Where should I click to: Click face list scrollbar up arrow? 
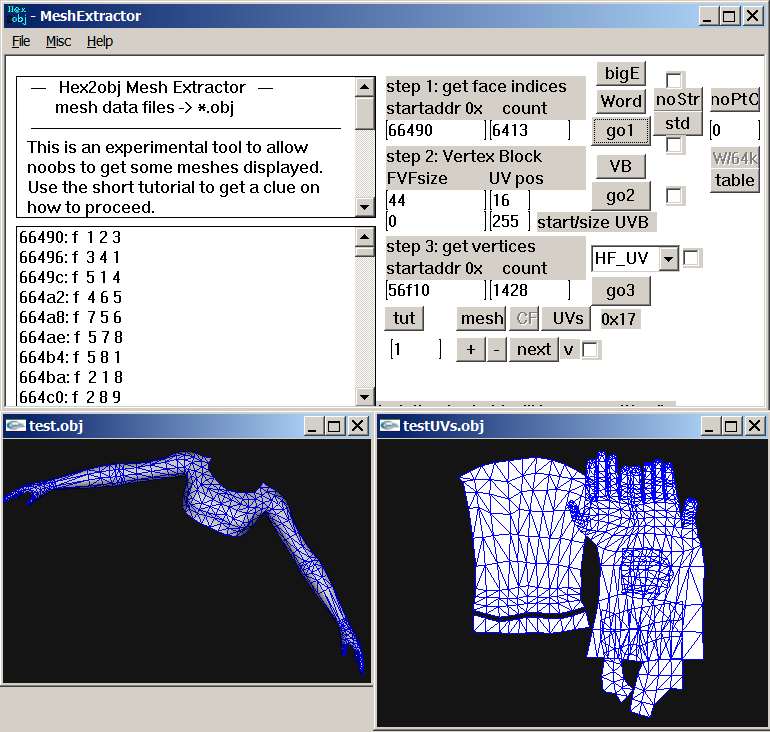(364, 237)
